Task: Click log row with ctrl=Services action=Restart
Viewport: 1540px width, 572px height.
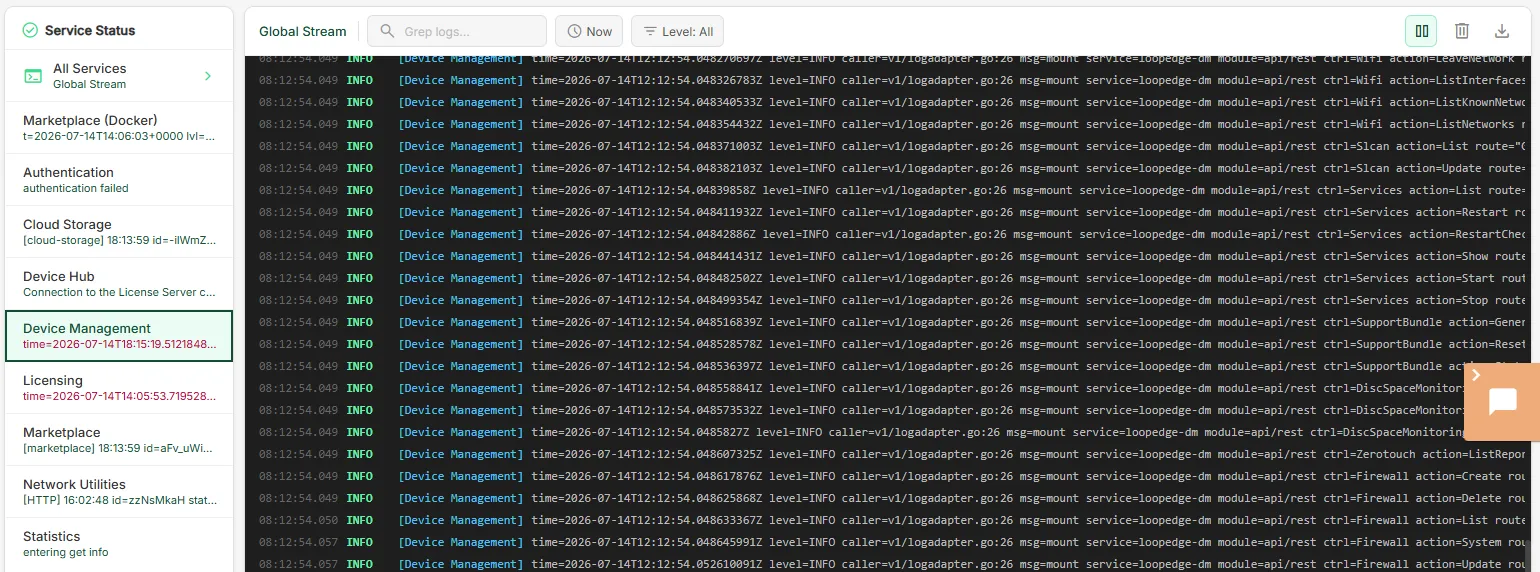Action: (886, 212)
